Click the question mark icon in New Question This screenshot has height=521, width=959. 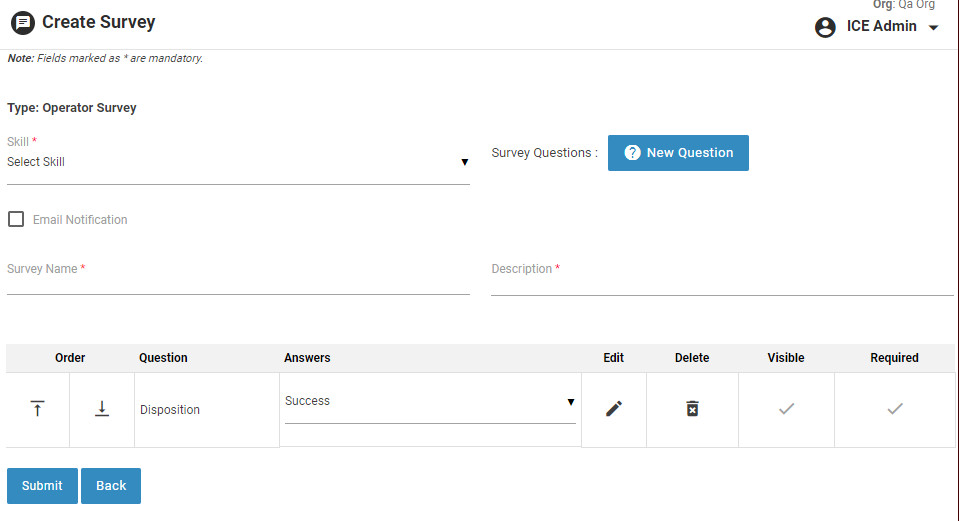tap(632, 153)
